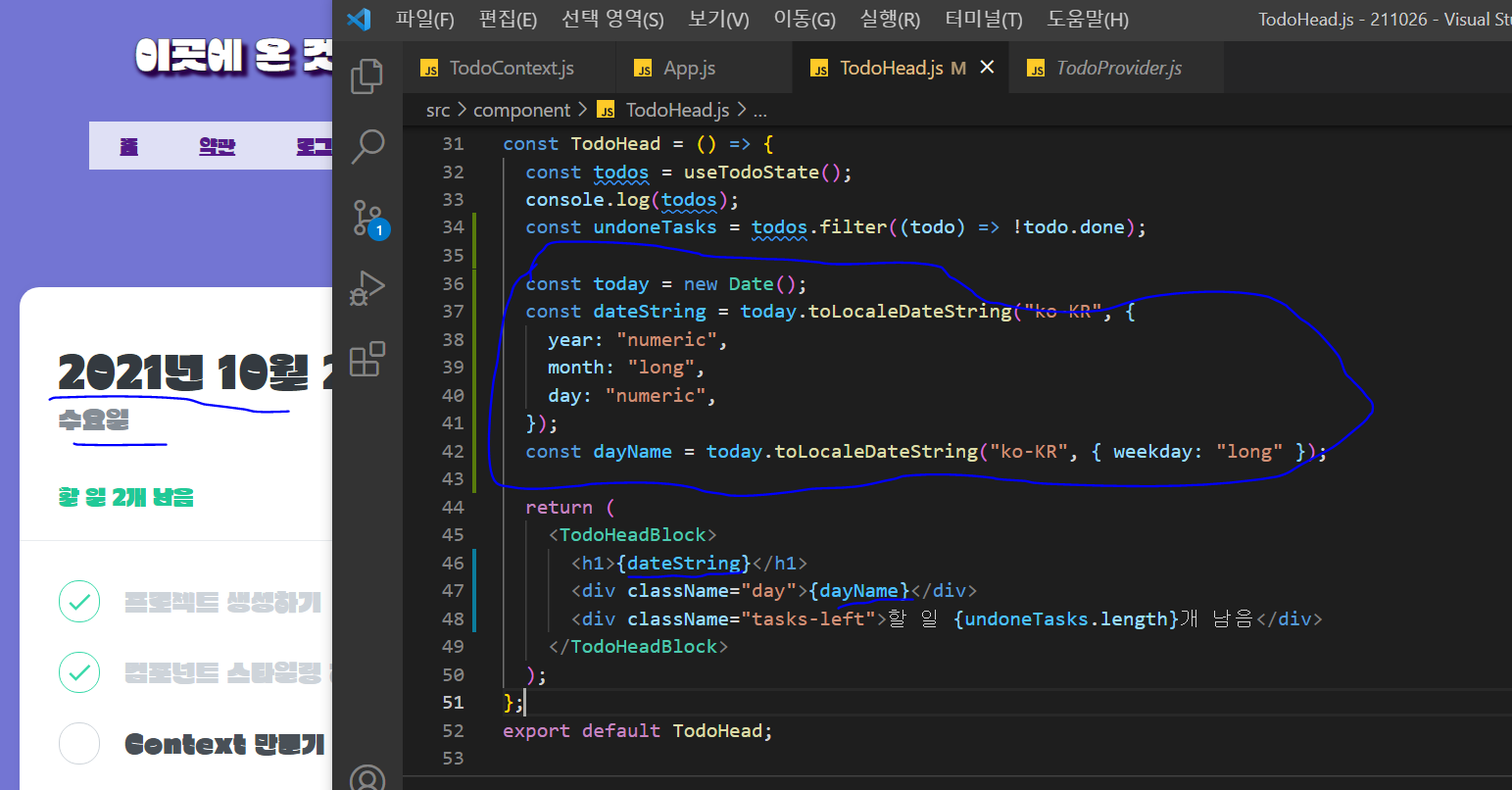
Task: Open the 터미널(T) menu
Action: point(984,19)
